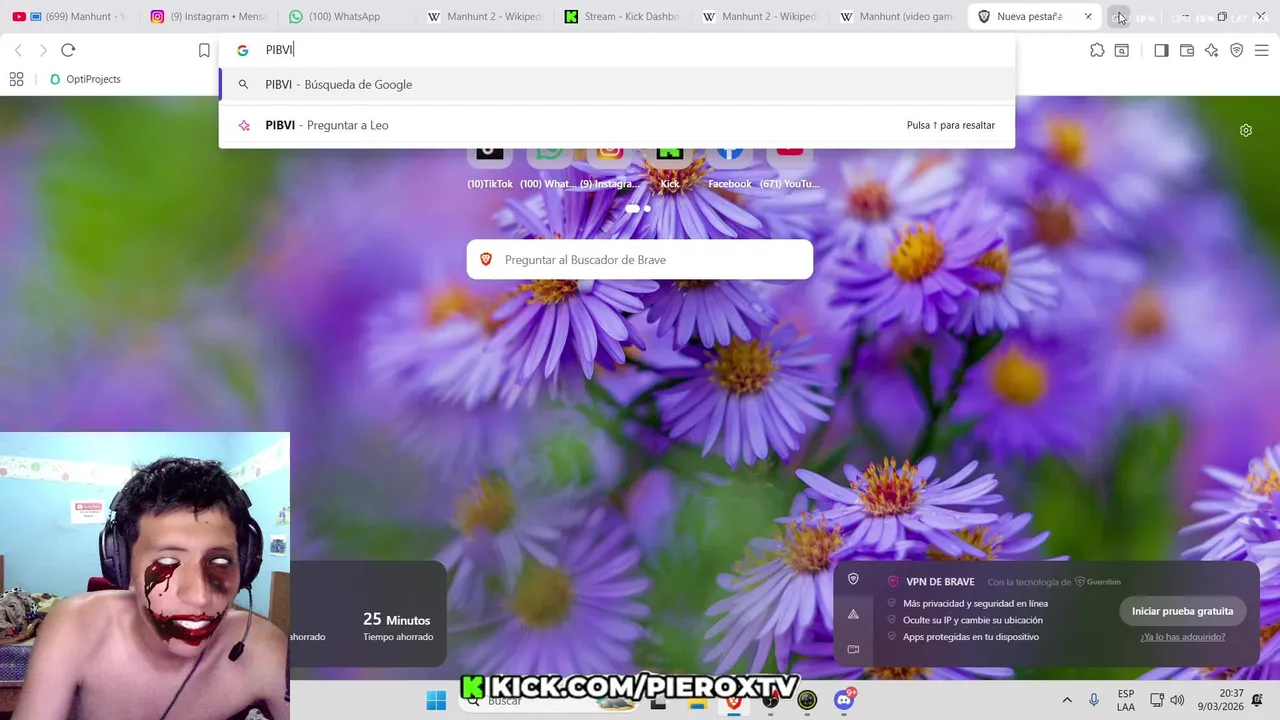This screenshot has width=1280, height=720.
Task: Open the Manhunt (video game) Wikipedia tab
Action: [x=897, y=16]
